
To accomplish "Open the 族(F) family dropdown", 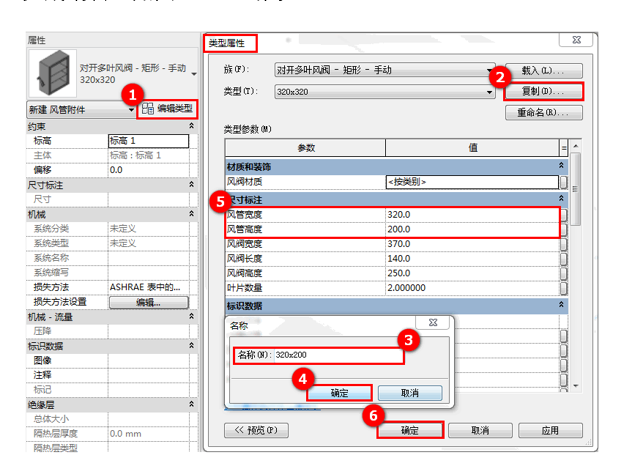I will click(x=384, y=70).
